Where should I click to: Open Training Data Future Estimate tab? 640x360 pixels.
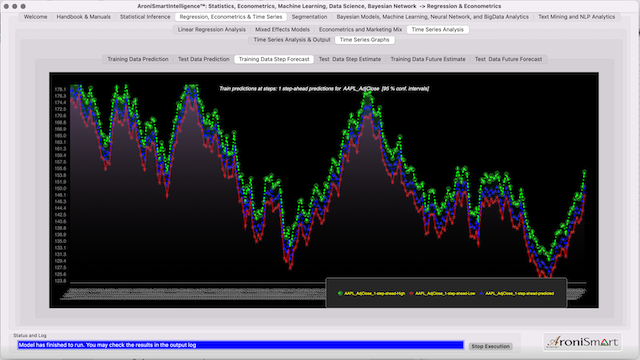[428, 59]
